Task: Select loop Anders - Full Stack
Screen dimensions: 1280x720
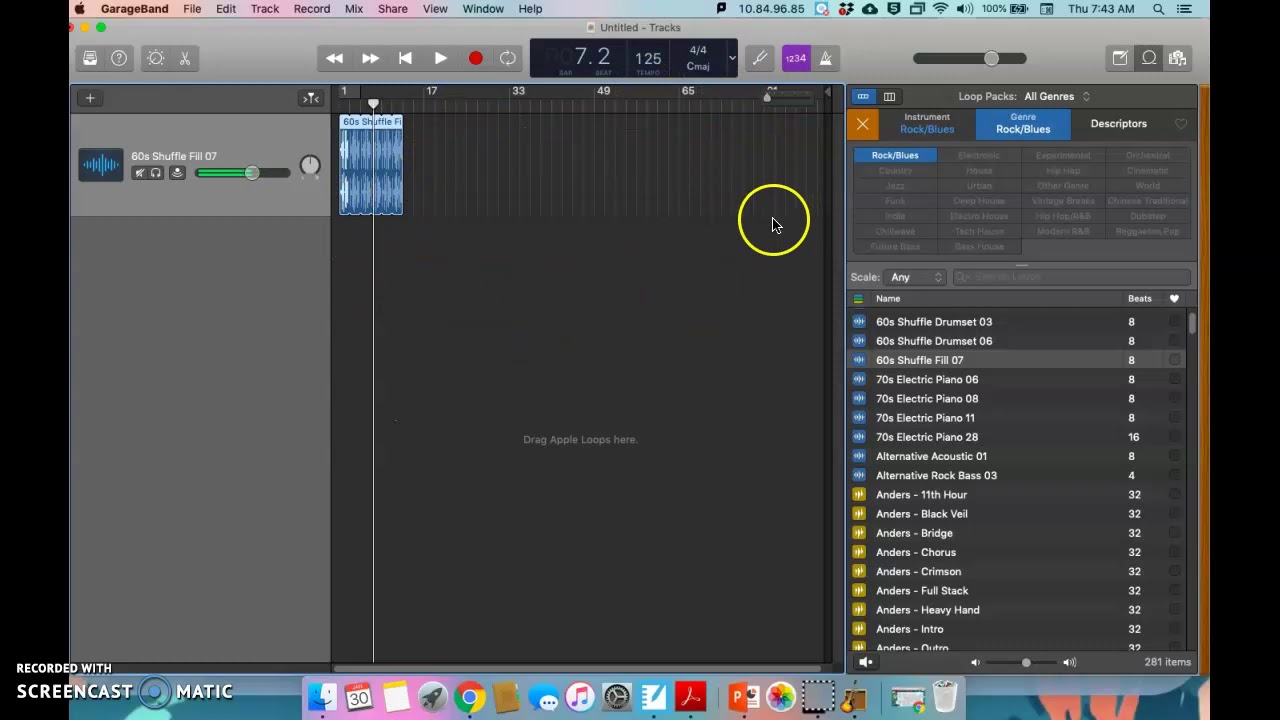Action: [922, 591]
